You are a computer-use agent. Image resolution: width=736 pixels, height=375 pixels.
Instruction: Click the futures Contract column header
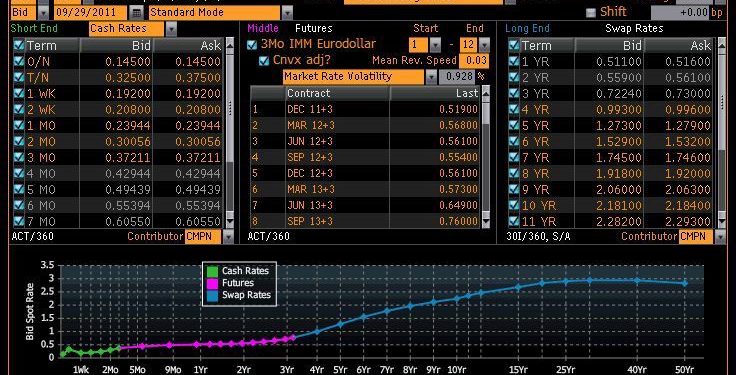tap(337, 93)
